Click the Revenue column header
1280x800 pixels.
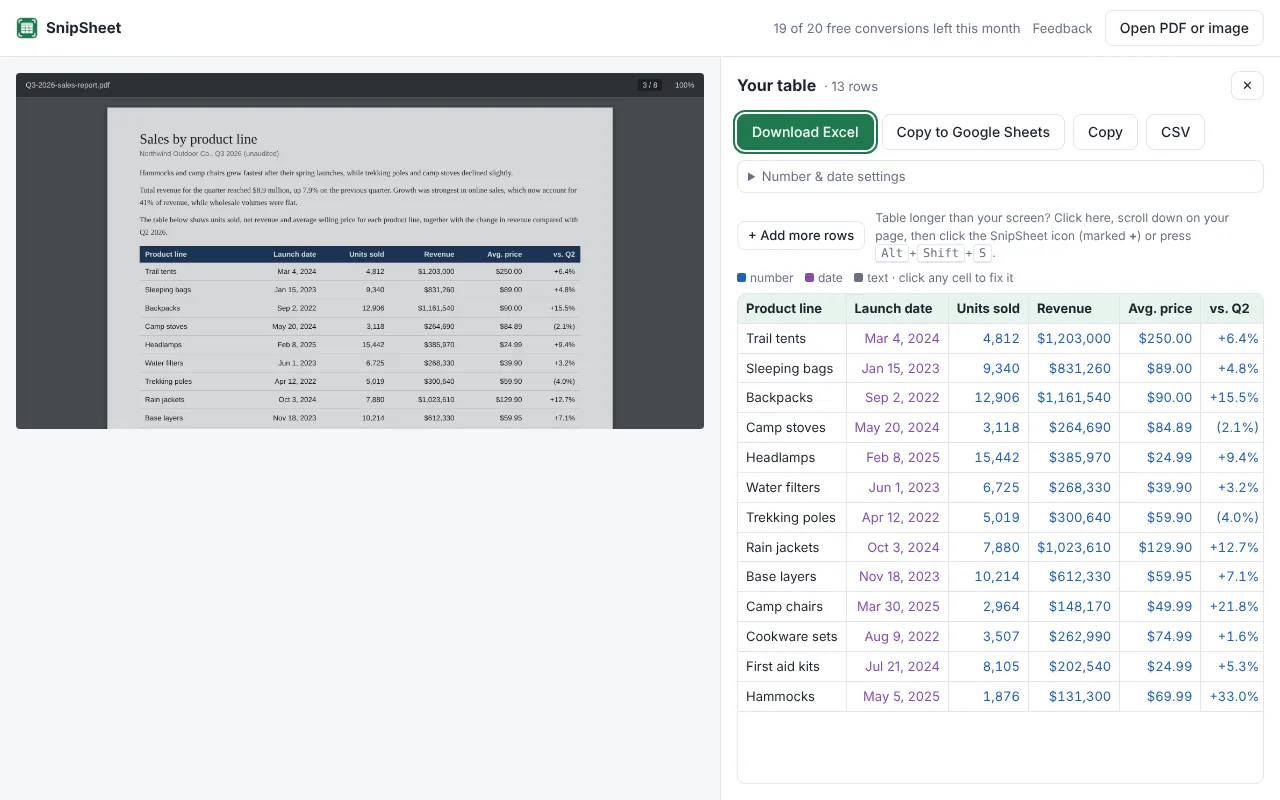click(1074, 309)
